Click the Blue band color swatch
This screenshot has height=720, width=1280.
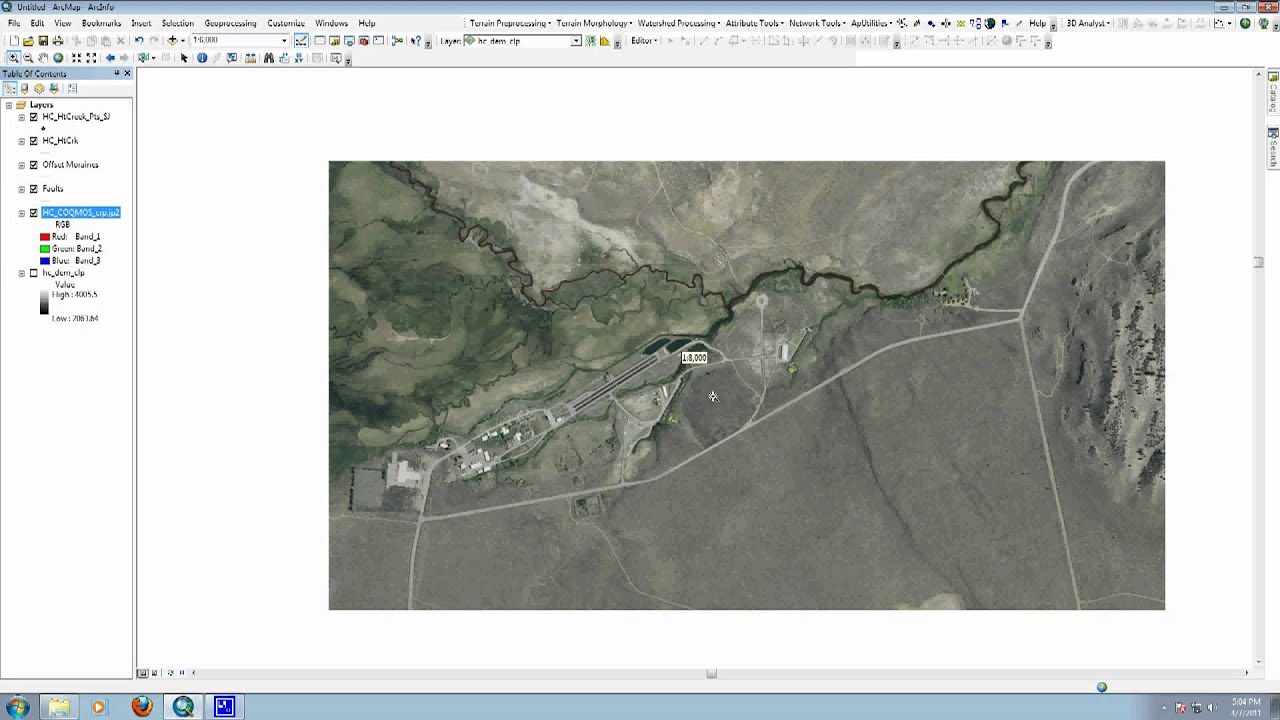point(45,261)
